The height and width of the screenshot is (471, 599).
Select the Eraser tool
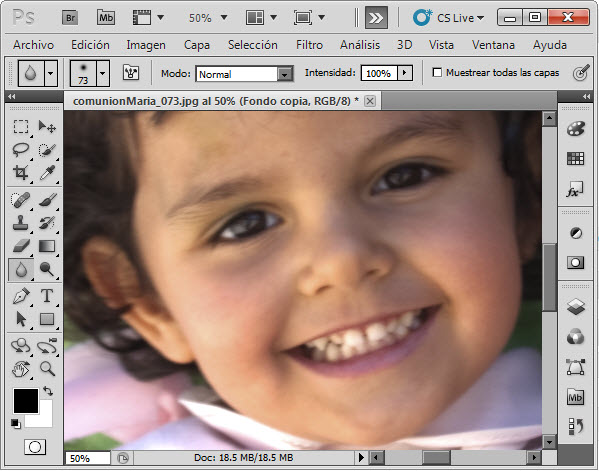[21, 246]
